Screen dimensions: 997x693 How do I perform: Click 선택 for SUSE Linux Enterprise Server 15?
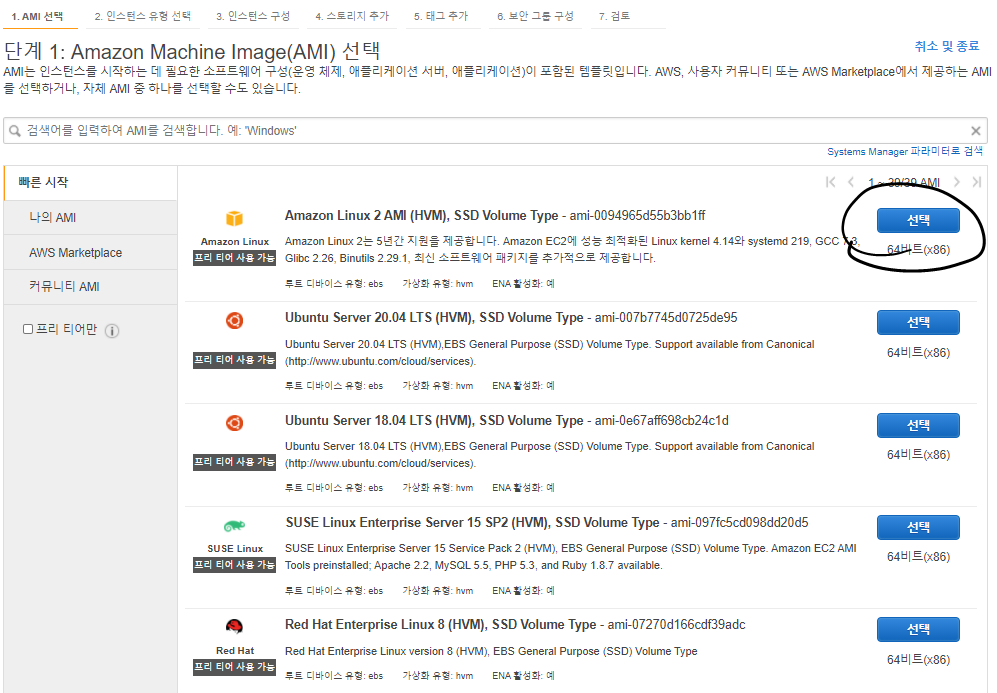pyautogui.click(x=918, y=528)
